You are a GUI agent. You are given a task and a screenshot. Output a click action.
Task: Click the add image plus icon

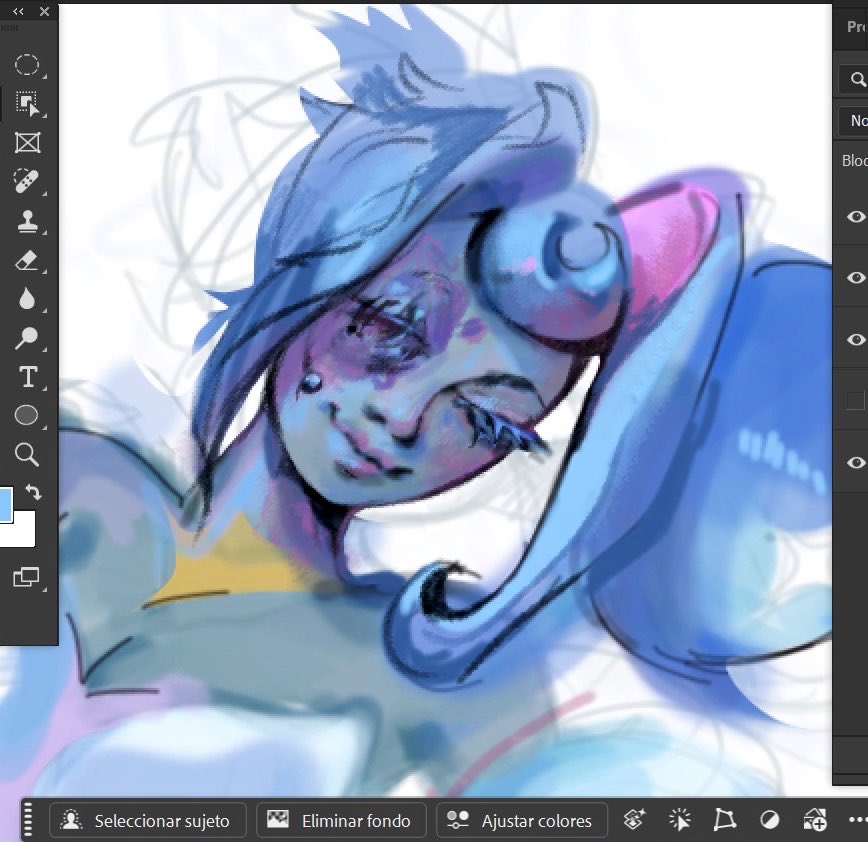tap(815, 819)
